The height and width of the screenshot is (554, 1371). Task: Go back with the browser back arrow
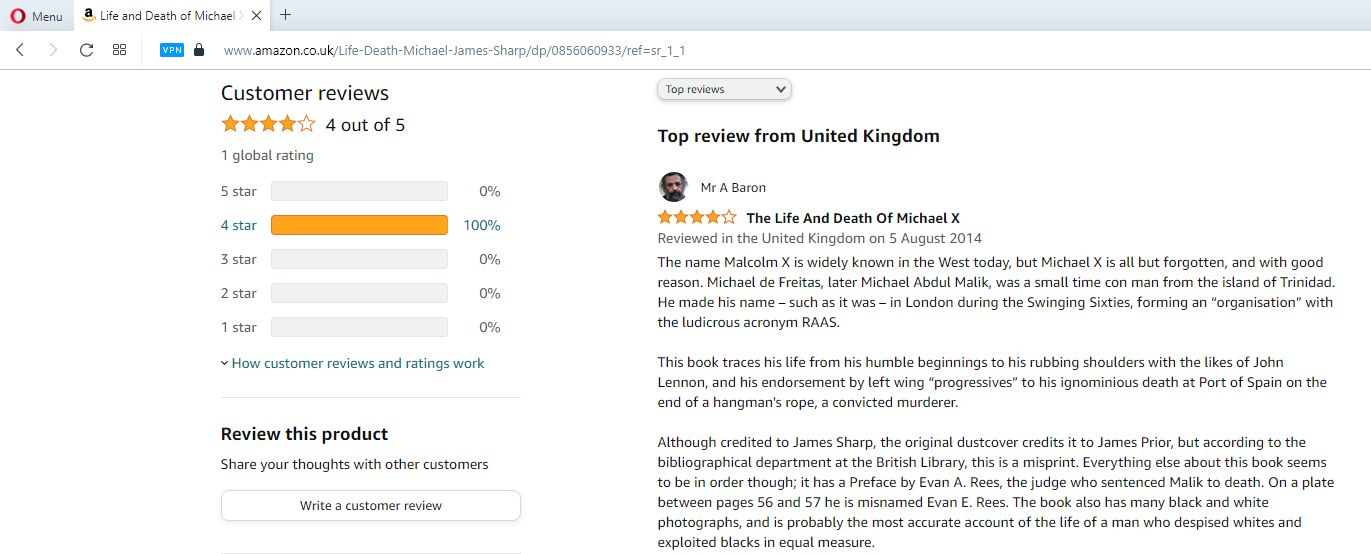(20, 50)
